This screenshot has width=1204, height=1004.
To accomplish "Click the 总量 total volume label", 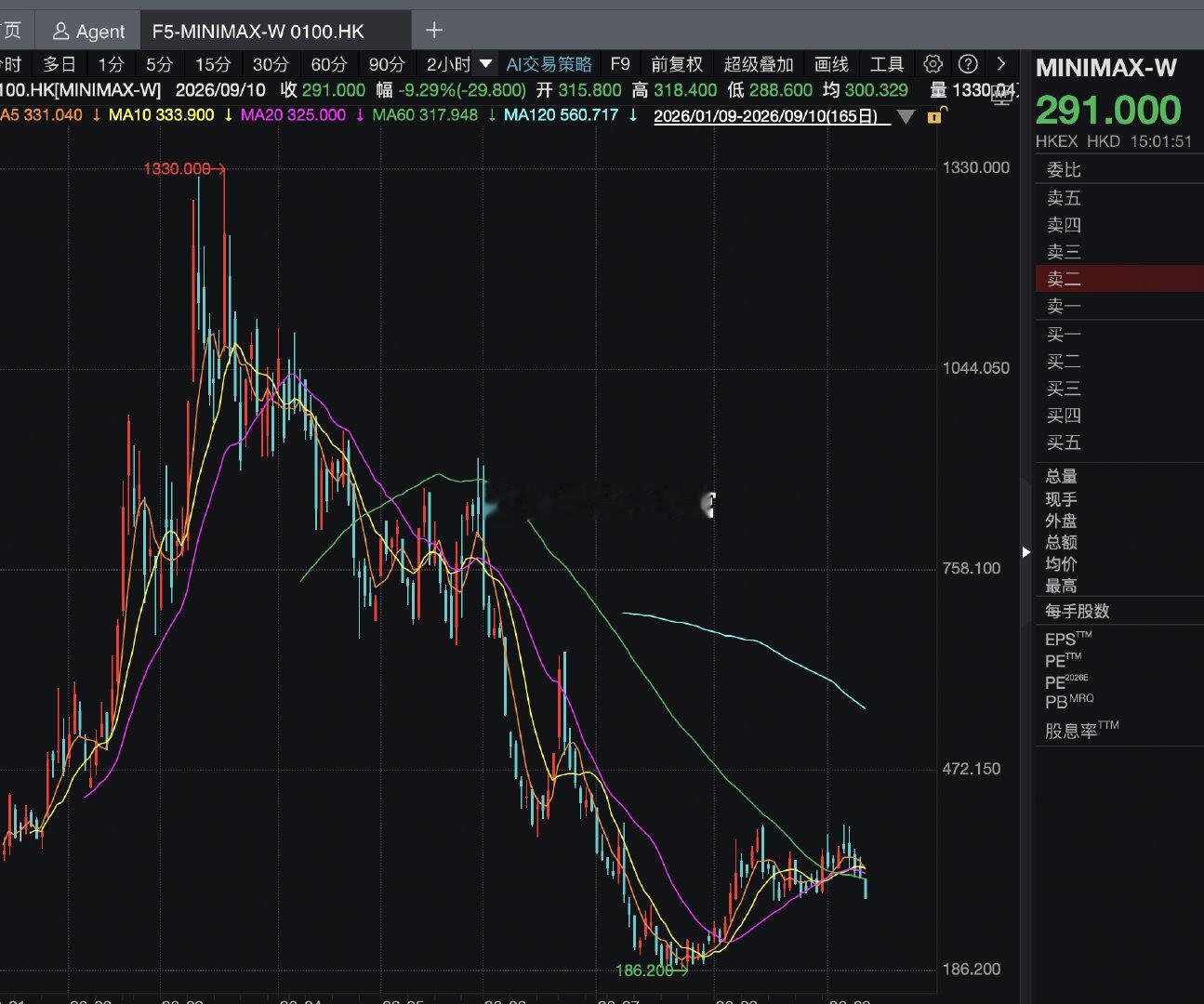I will coord(1061,476).
